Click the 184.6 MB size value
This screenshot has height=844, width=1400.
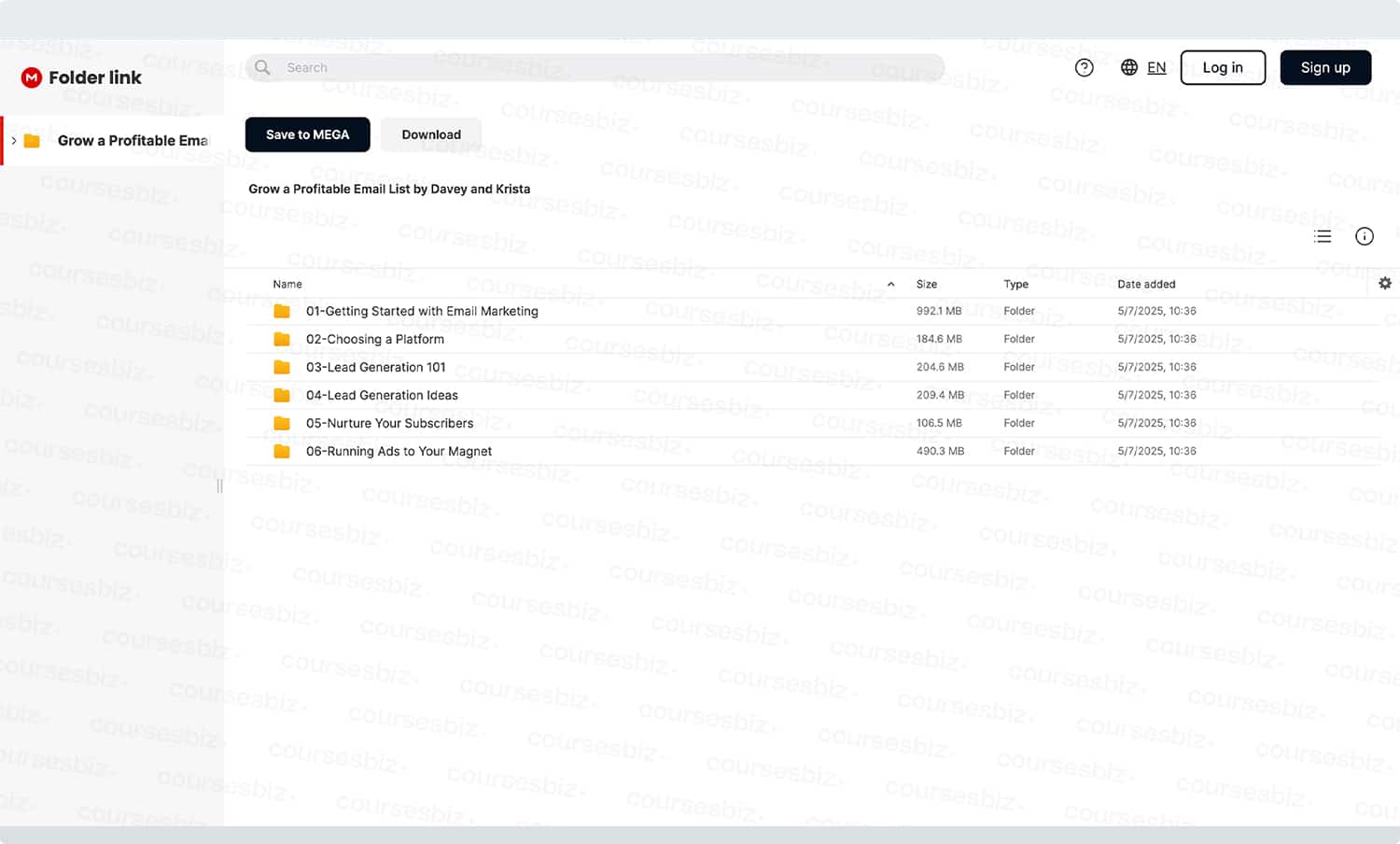coord(939,339)
